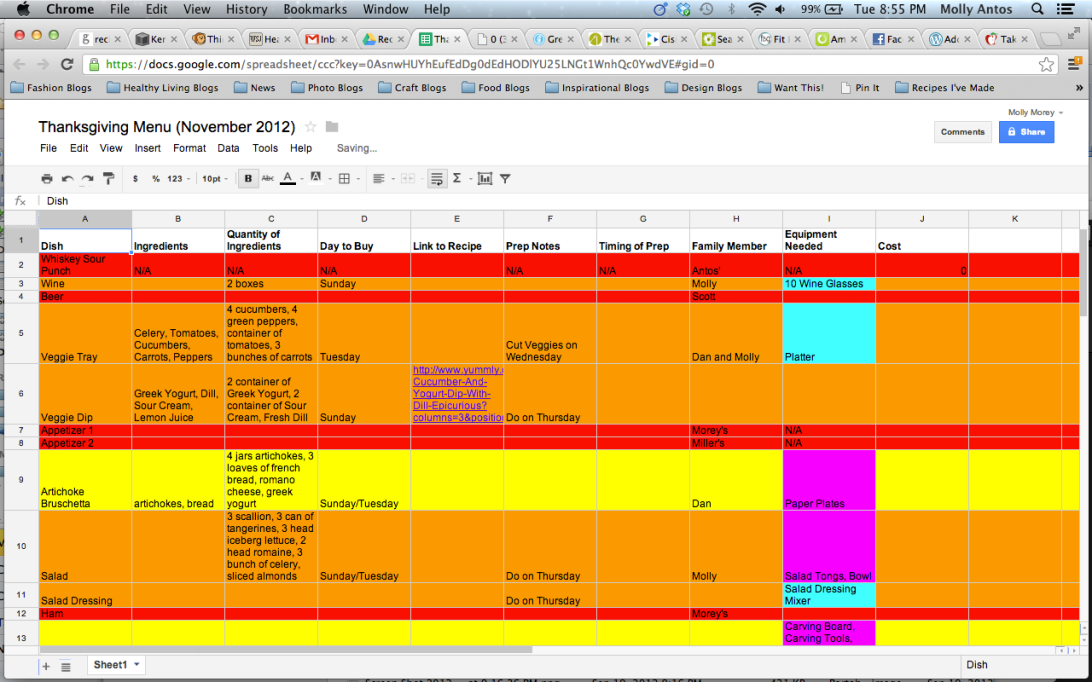The image size is (1092, 682).
Task: Click the Print icon in toolbar
Action: point(47,179)
